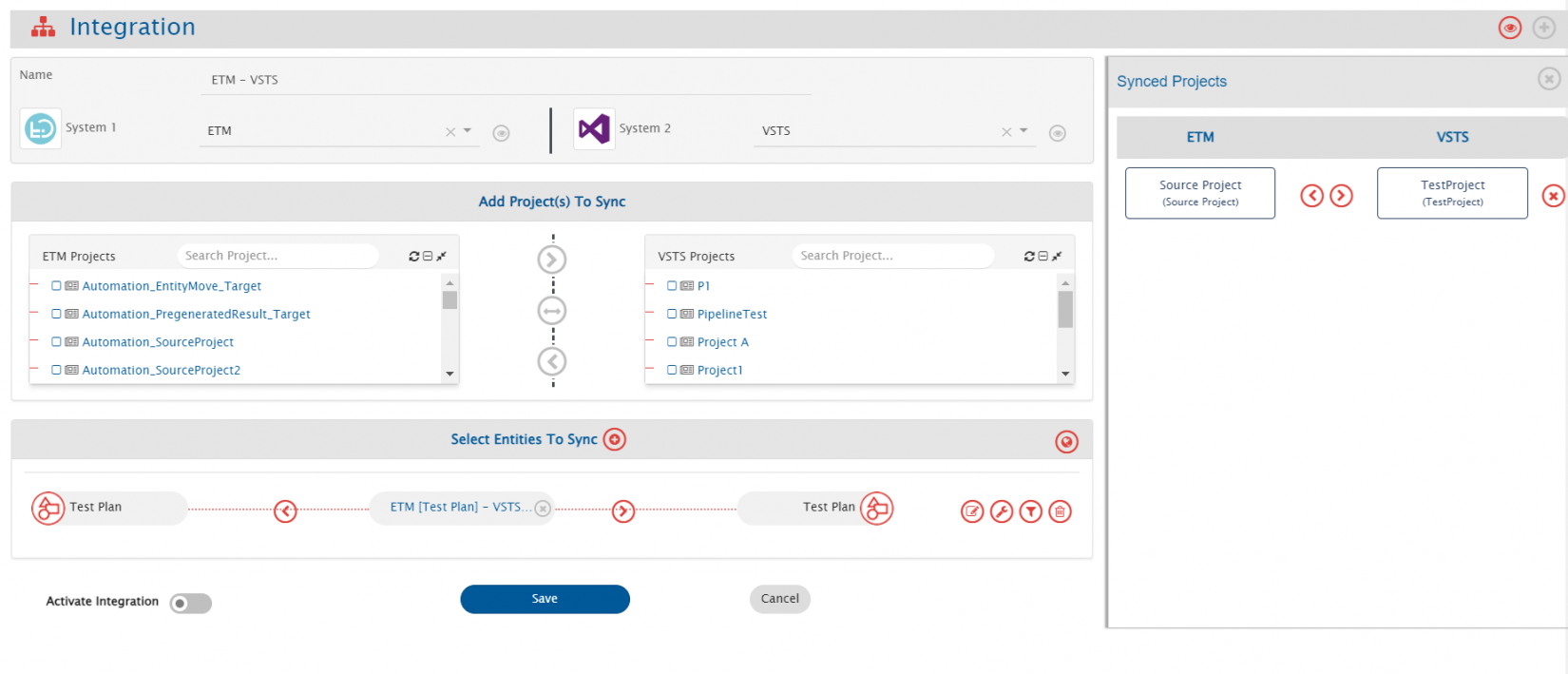
Task: Select Automation_EntityMove_Target in the ETM tree
Action: pos(171,286)
